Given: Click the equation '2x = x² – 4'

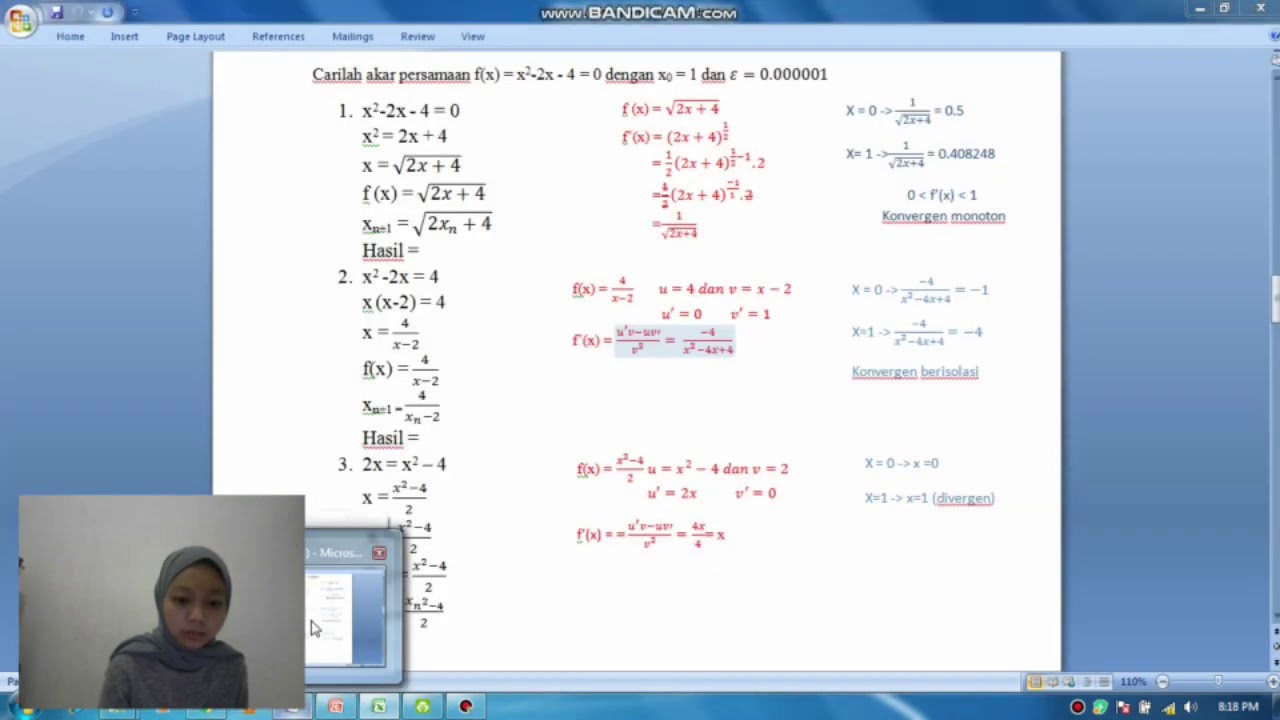Looking at the screenshot, I should tap(404, 464).
